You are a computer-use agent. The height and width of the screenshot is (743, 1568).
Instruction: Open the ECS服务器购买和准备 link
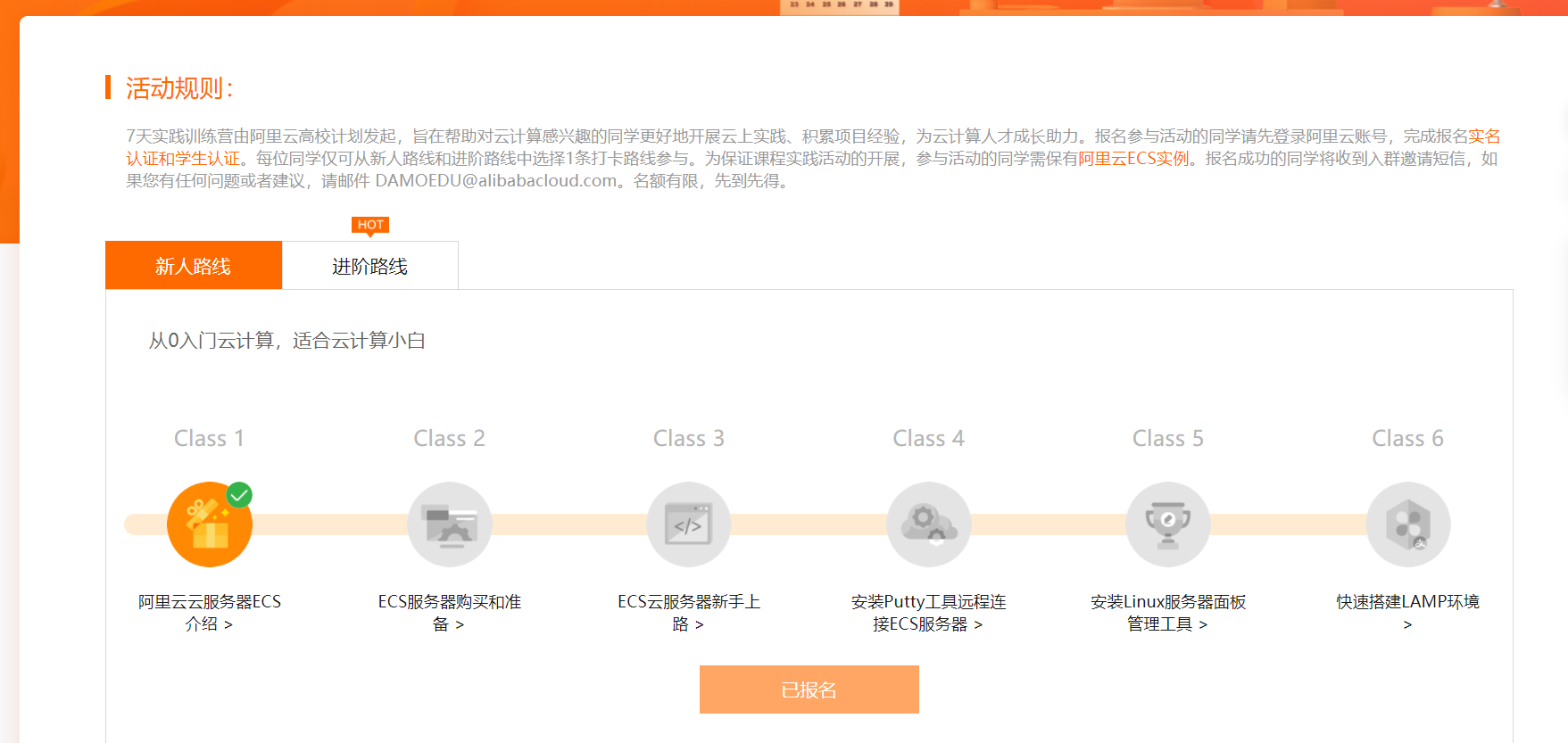(450, 613)
